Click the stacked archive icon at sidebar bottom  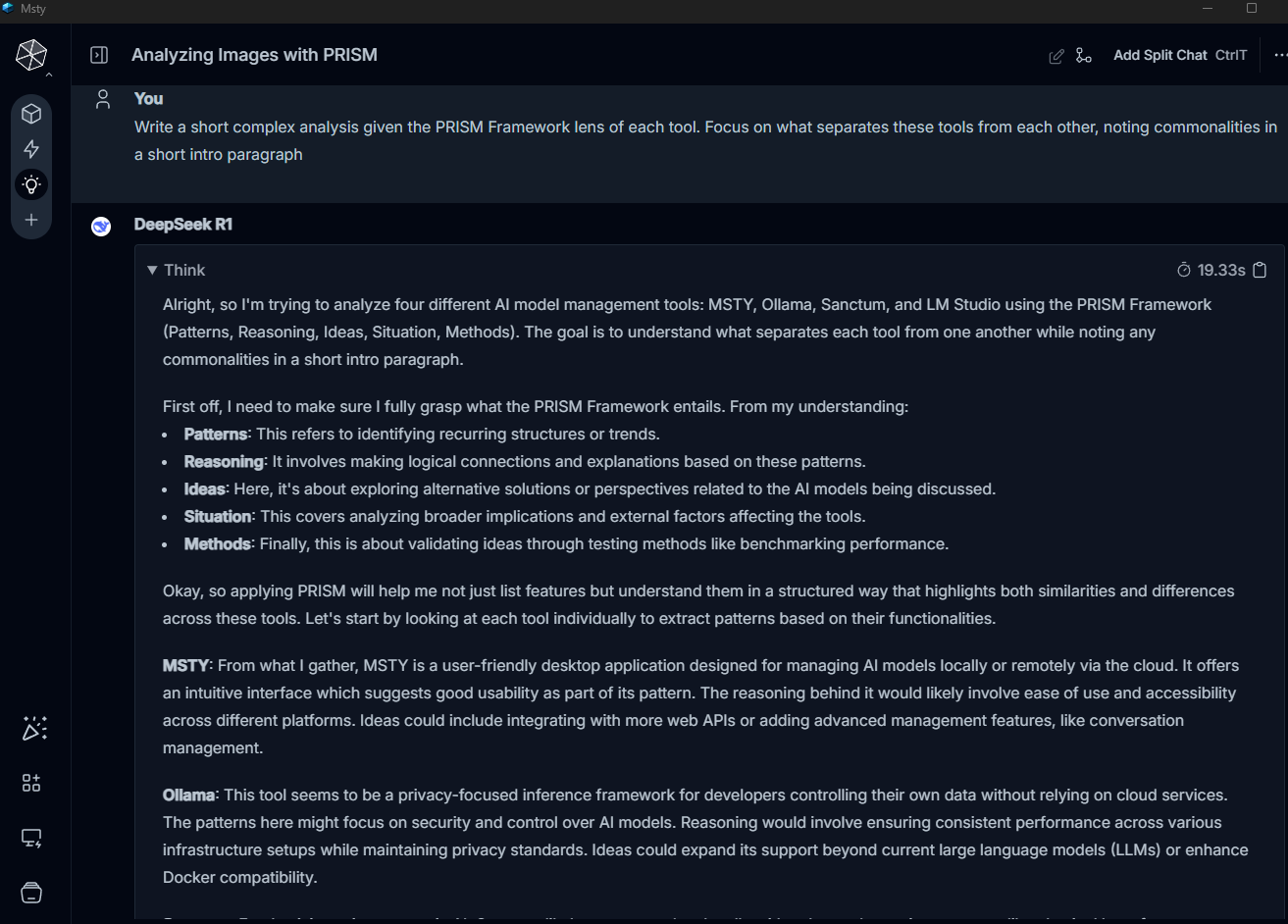pos(31,893)
